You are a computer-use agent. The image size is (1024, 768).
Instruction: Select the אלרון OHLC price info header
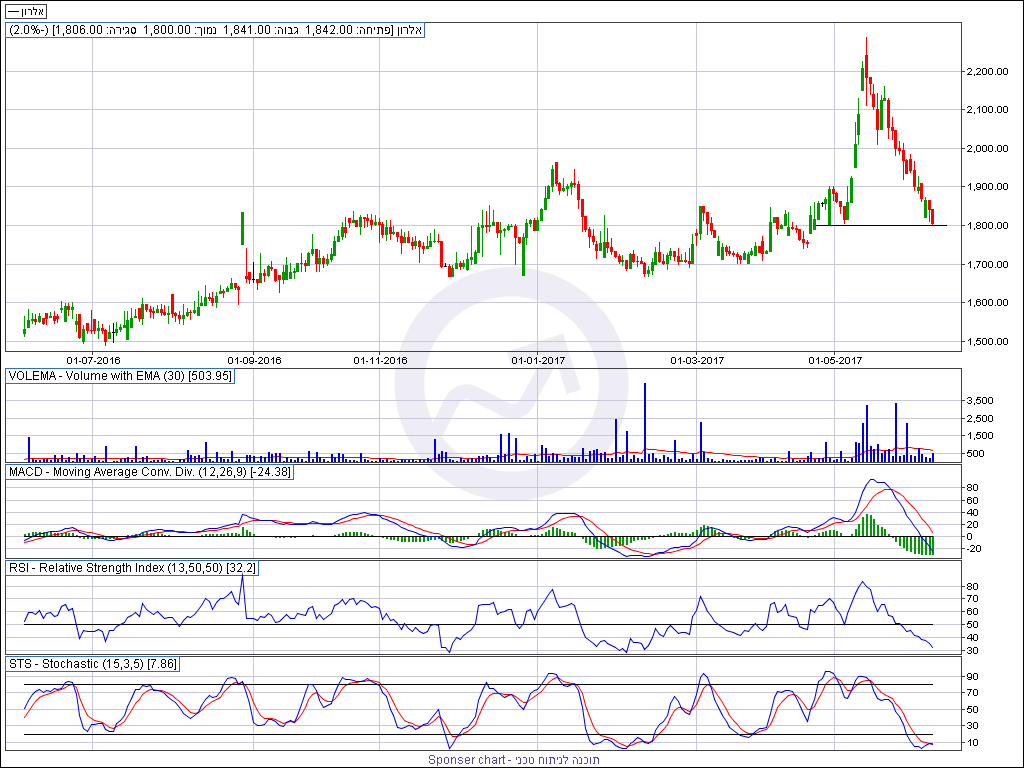coord(215,30)
